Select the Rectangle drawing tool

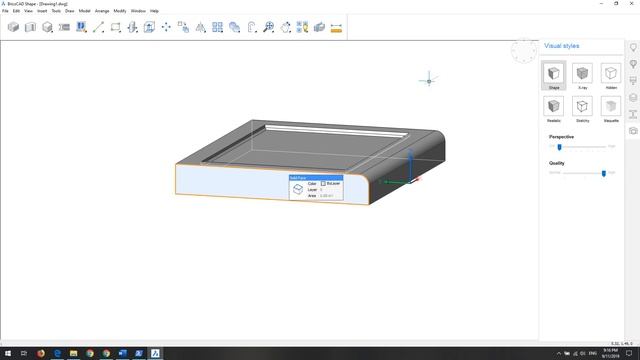(116, 27)
